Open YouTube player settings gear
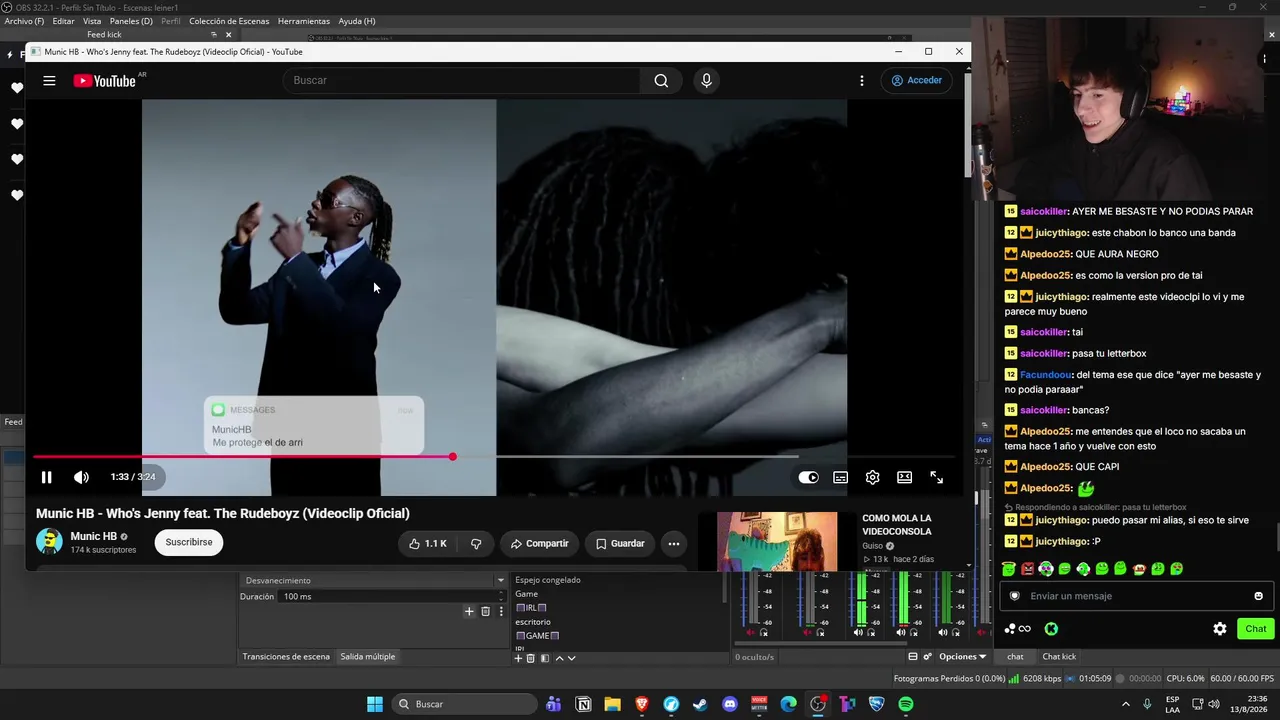Viewport: 1280px width, 720px height. (872, 477)
